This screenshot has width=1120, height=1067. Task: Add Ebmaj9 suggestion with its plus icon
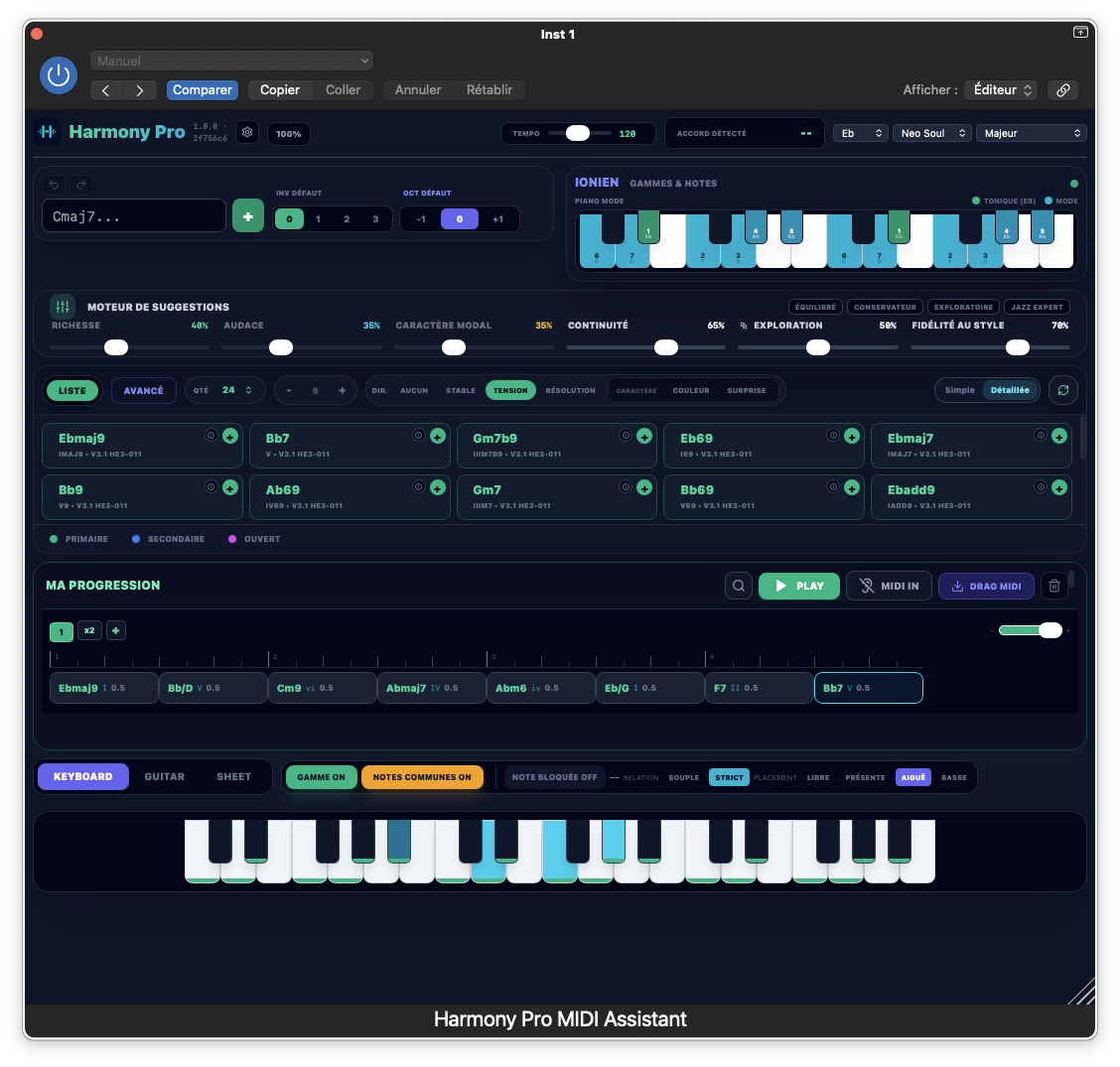pyautogui.click(x=230, y=436)
